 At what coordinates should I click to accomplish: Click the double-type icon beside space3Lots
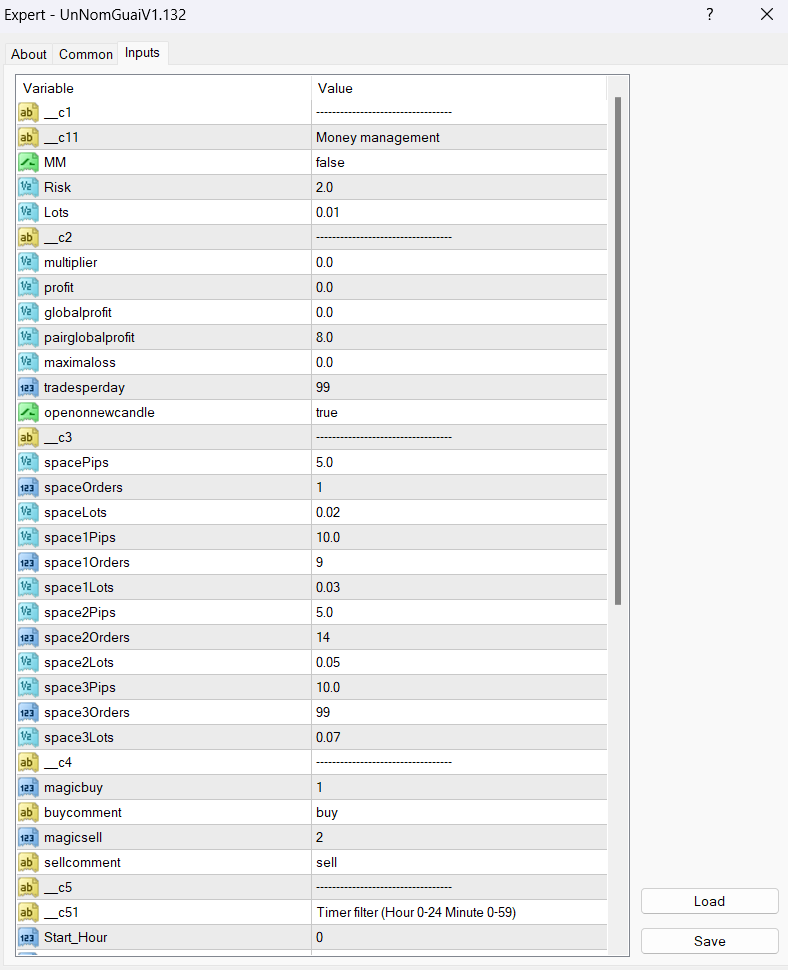point(28,737)
